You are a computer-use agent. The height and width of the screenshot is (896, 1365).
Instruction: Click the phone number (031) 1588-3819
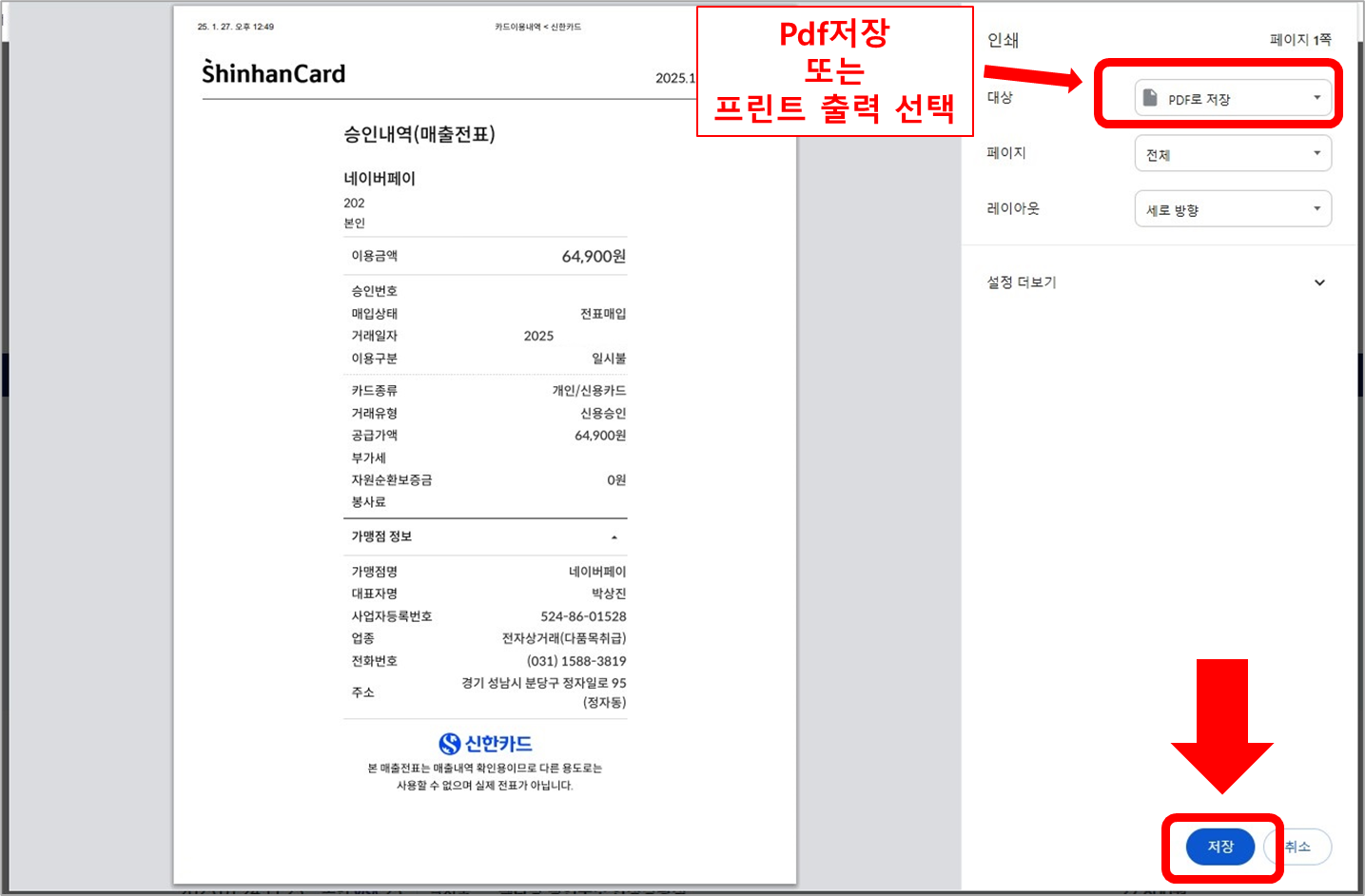coord(576,661)
